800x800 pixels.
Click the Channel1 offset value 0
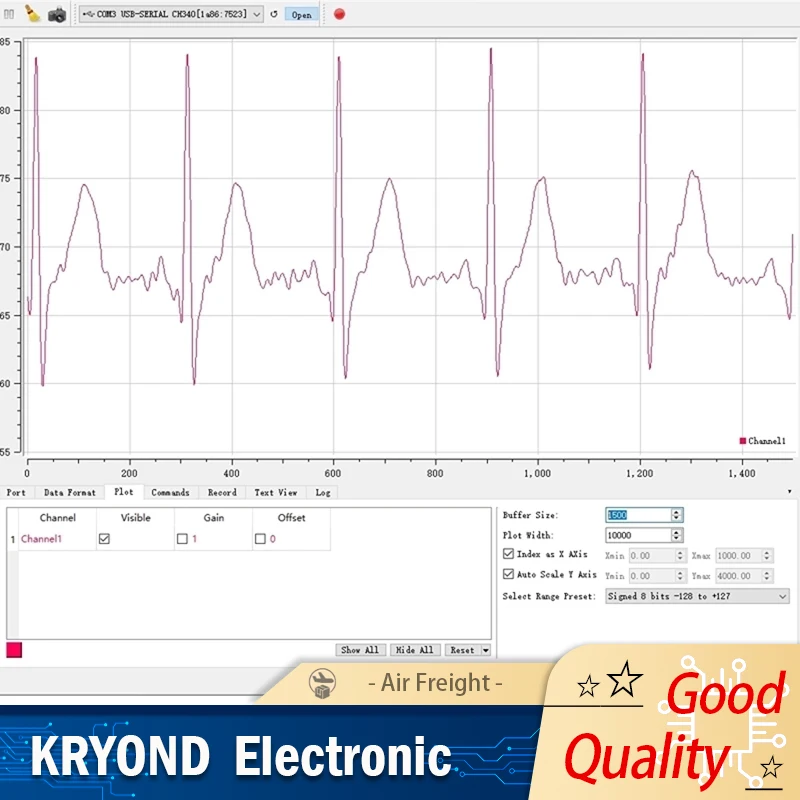[272, 539]
